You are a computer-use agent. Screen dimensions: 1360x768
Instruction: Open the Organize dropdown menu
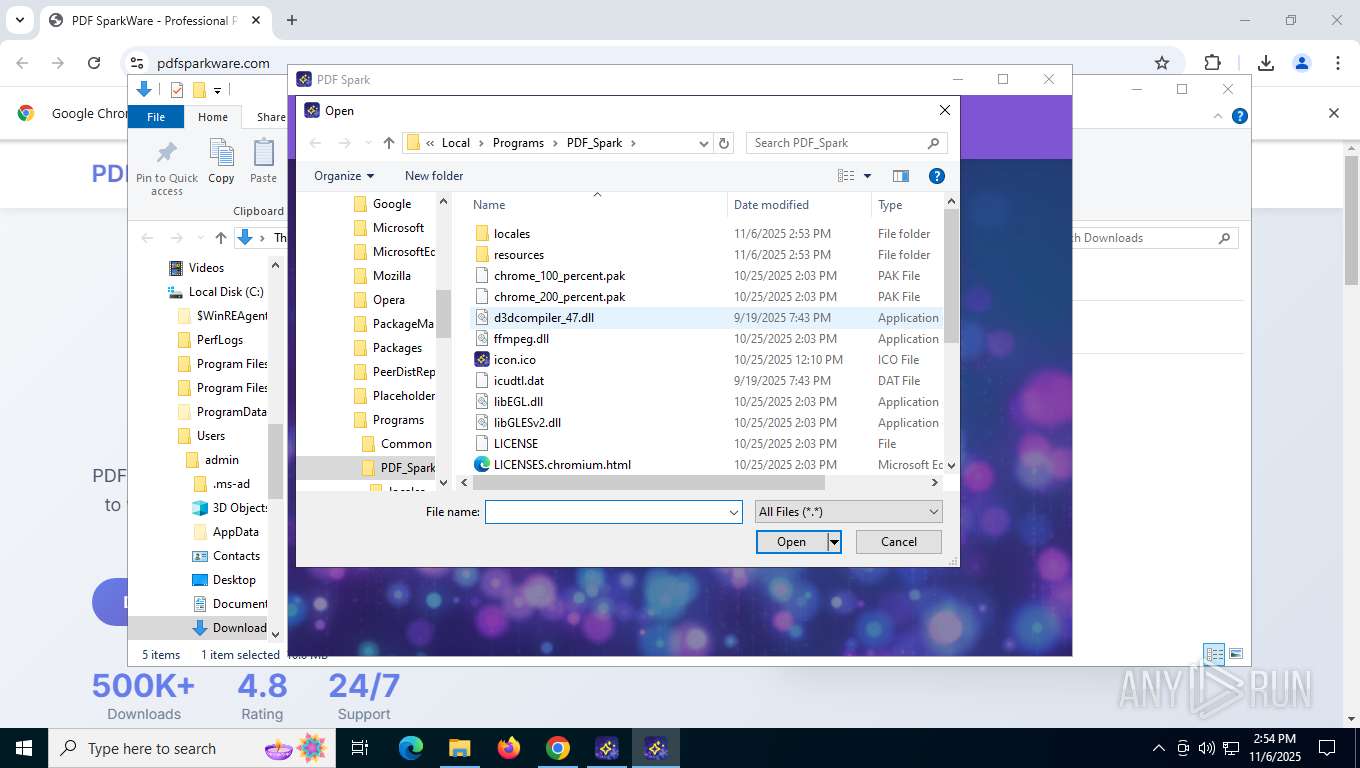(x=343, y=176)
